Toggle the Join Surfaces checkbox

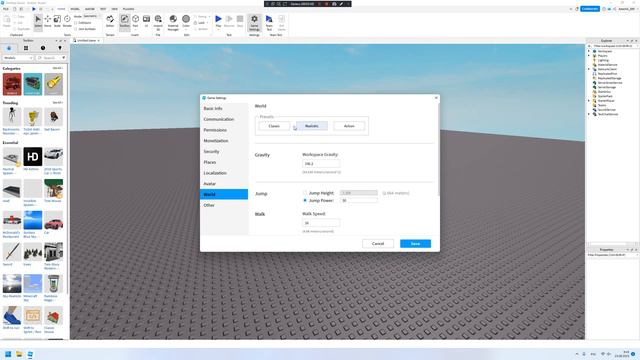(x=76, y=29)
